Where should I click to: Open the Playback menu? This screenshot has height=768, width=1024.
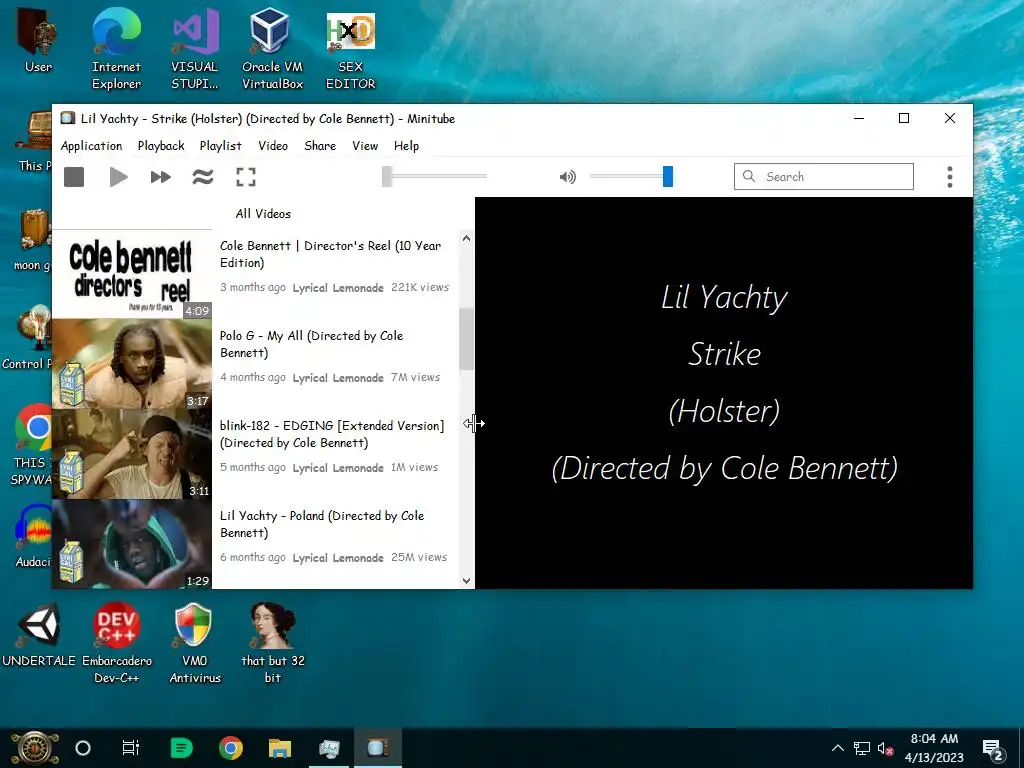click(x=161, y=146)
